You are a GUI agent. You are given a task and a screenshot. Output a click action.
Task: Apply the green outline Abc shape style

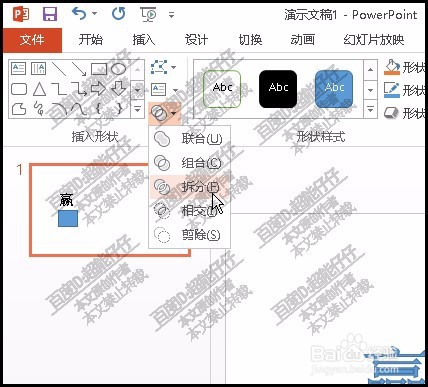[x=222, y=89]
